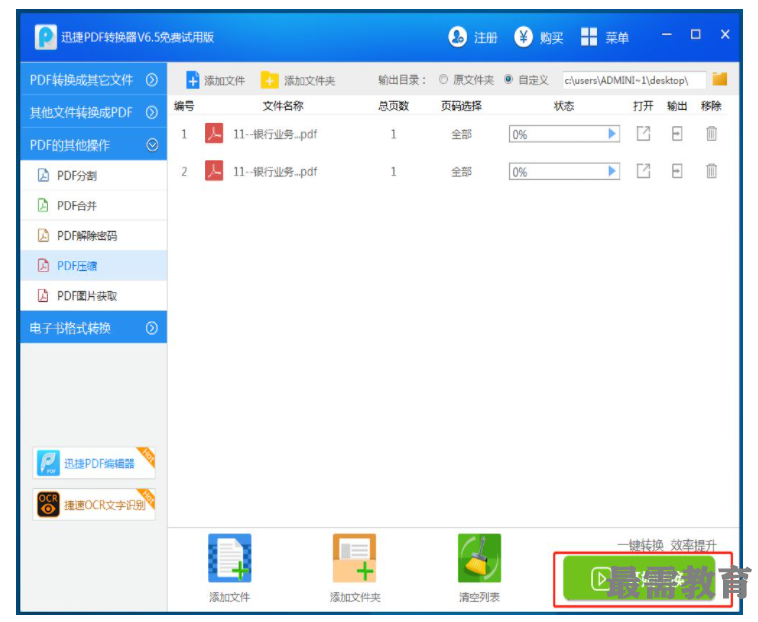
Task: Click the 页码选择 column header
Action: 461,106
